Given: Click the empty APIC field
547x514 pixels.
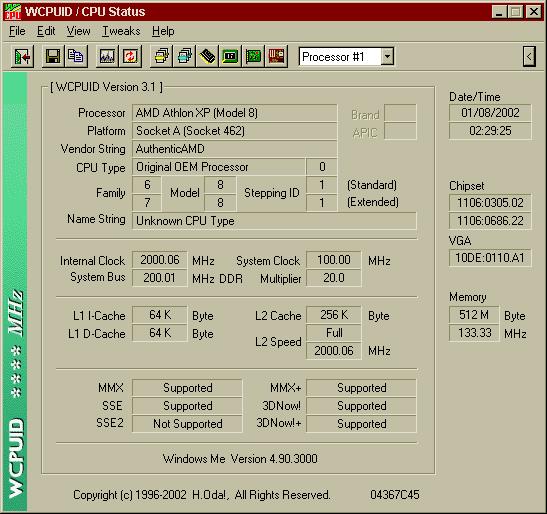Looking at the screenshot, I should point(400,131).
